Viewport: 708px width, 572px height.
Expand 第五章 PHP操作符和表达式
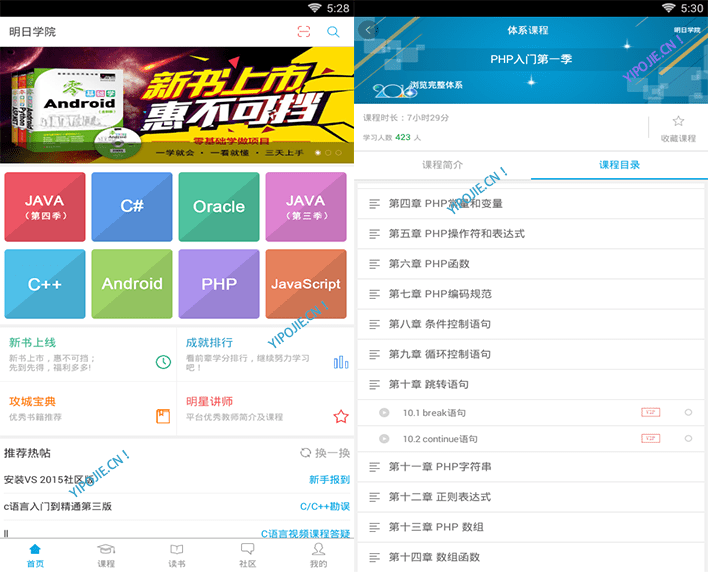click(x=531, y=234)
